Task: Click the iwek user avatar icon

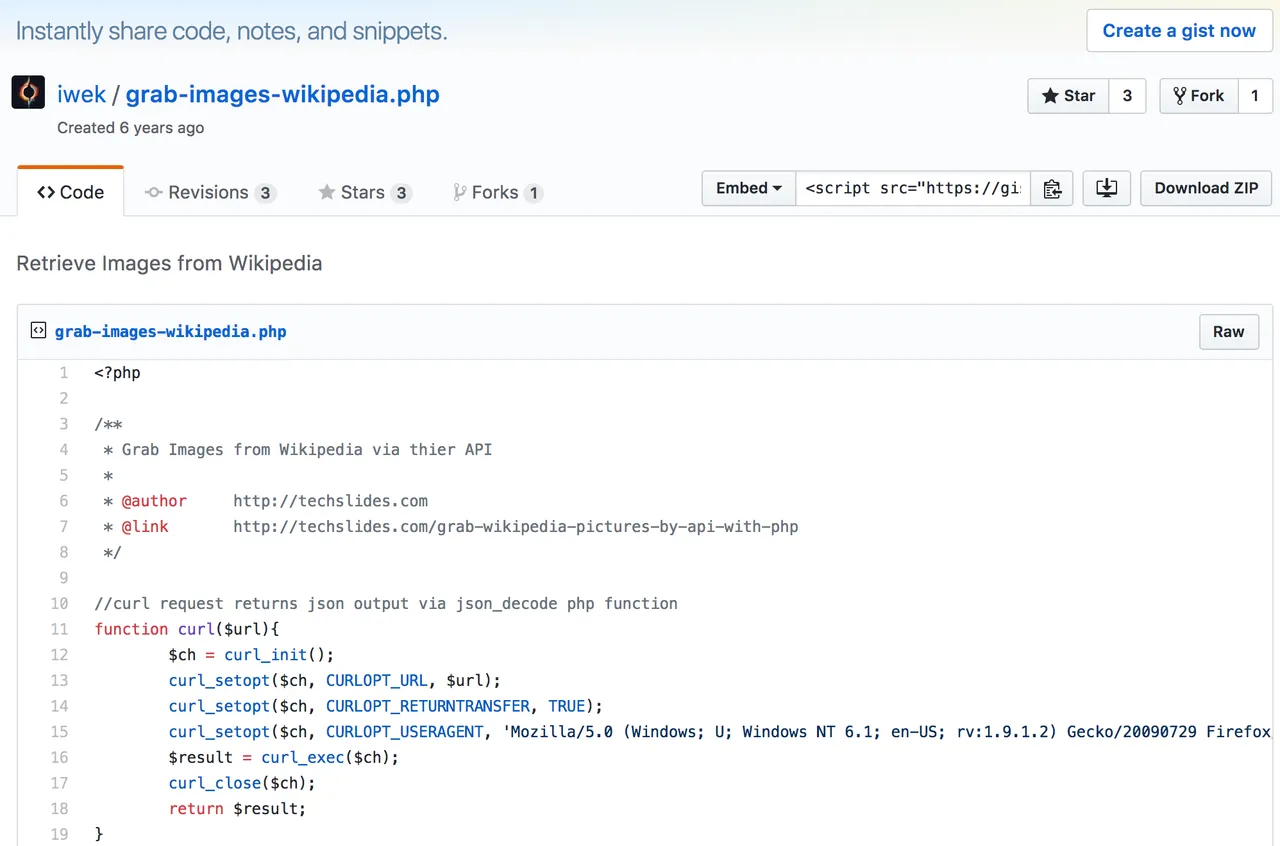Action: point(28,93)
